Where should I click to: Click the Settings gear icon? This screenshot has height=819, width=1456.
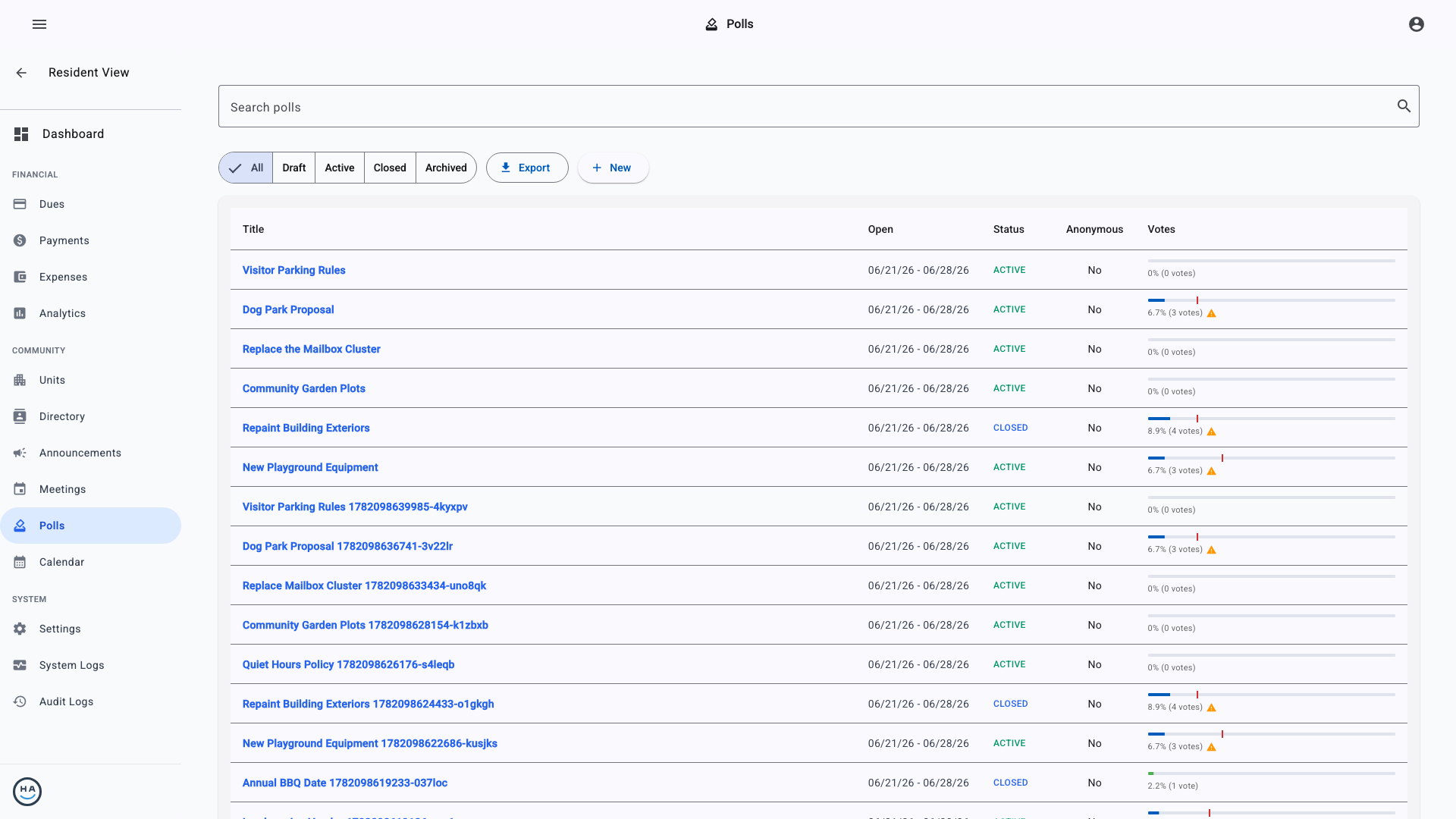tap(20, 629)
